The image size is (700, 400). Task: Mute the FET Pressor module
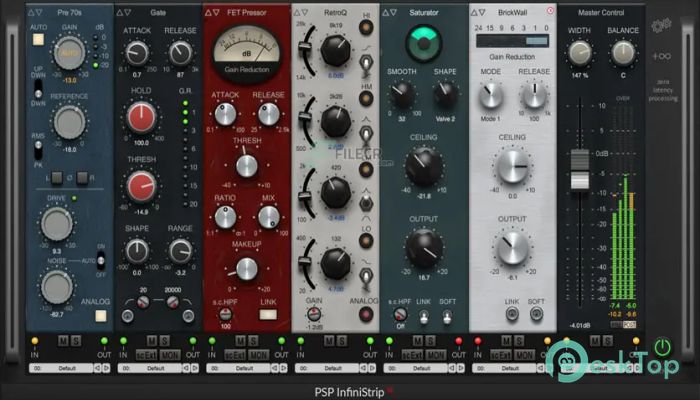point(241,341)
